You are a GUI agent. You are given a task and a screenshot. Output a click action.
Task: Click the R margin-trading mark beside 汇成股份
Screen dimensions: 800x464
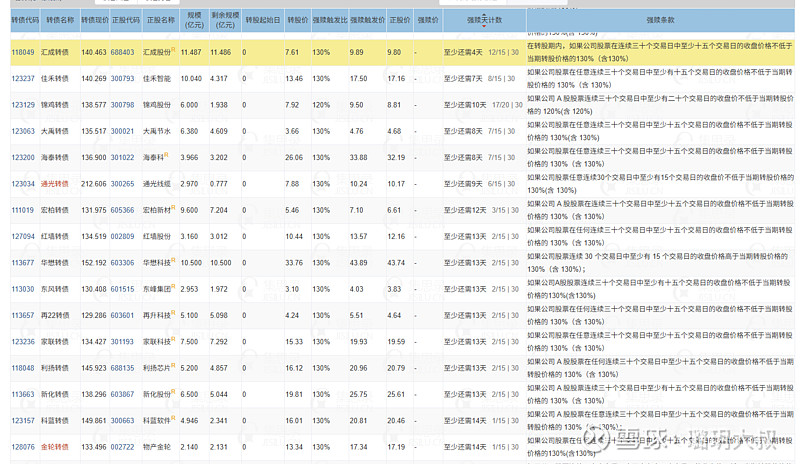173,50
